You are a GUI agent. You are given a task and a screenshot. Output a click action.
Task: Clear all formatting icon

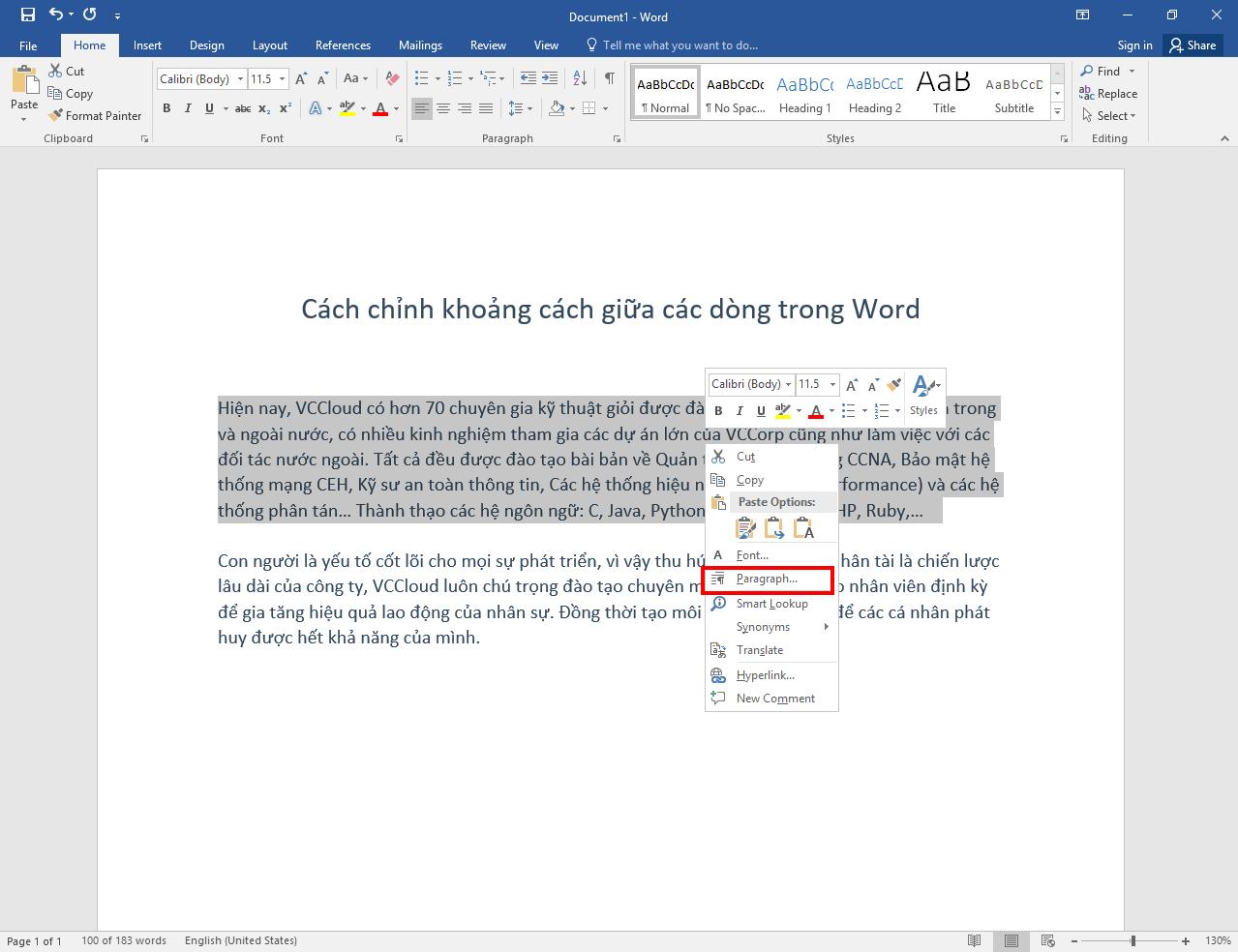[392, 78]
